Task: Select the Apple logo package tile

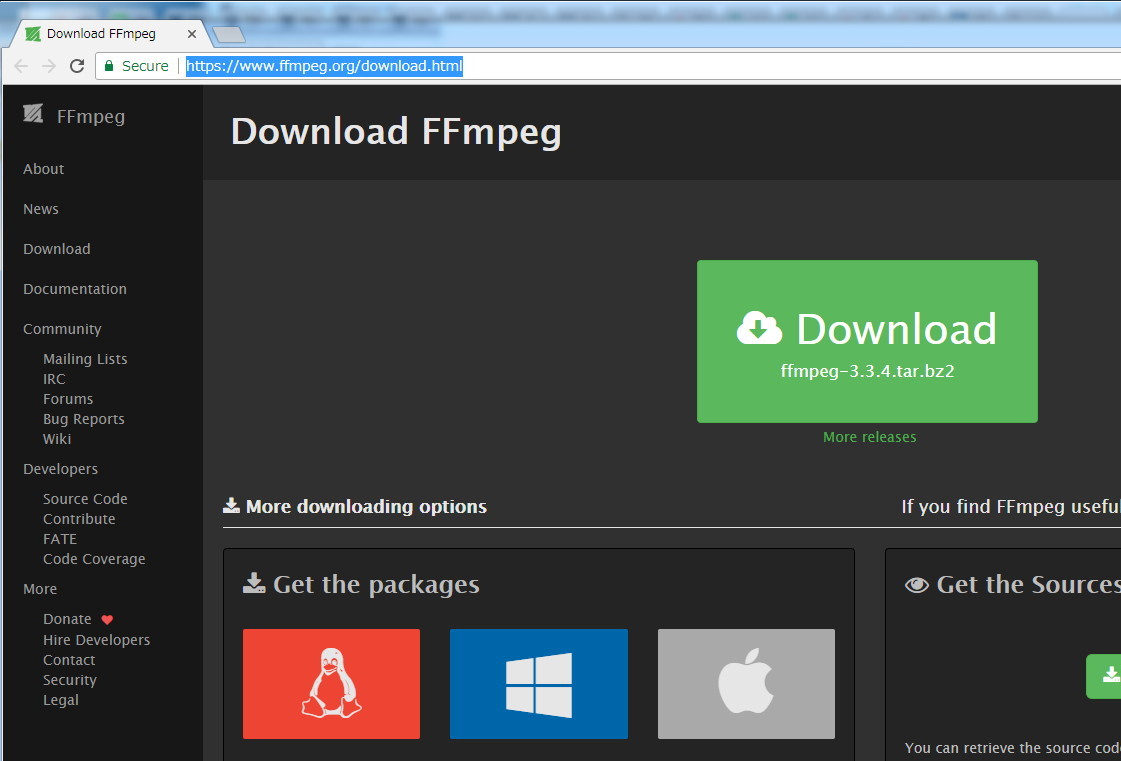Action: coord(746,684)
